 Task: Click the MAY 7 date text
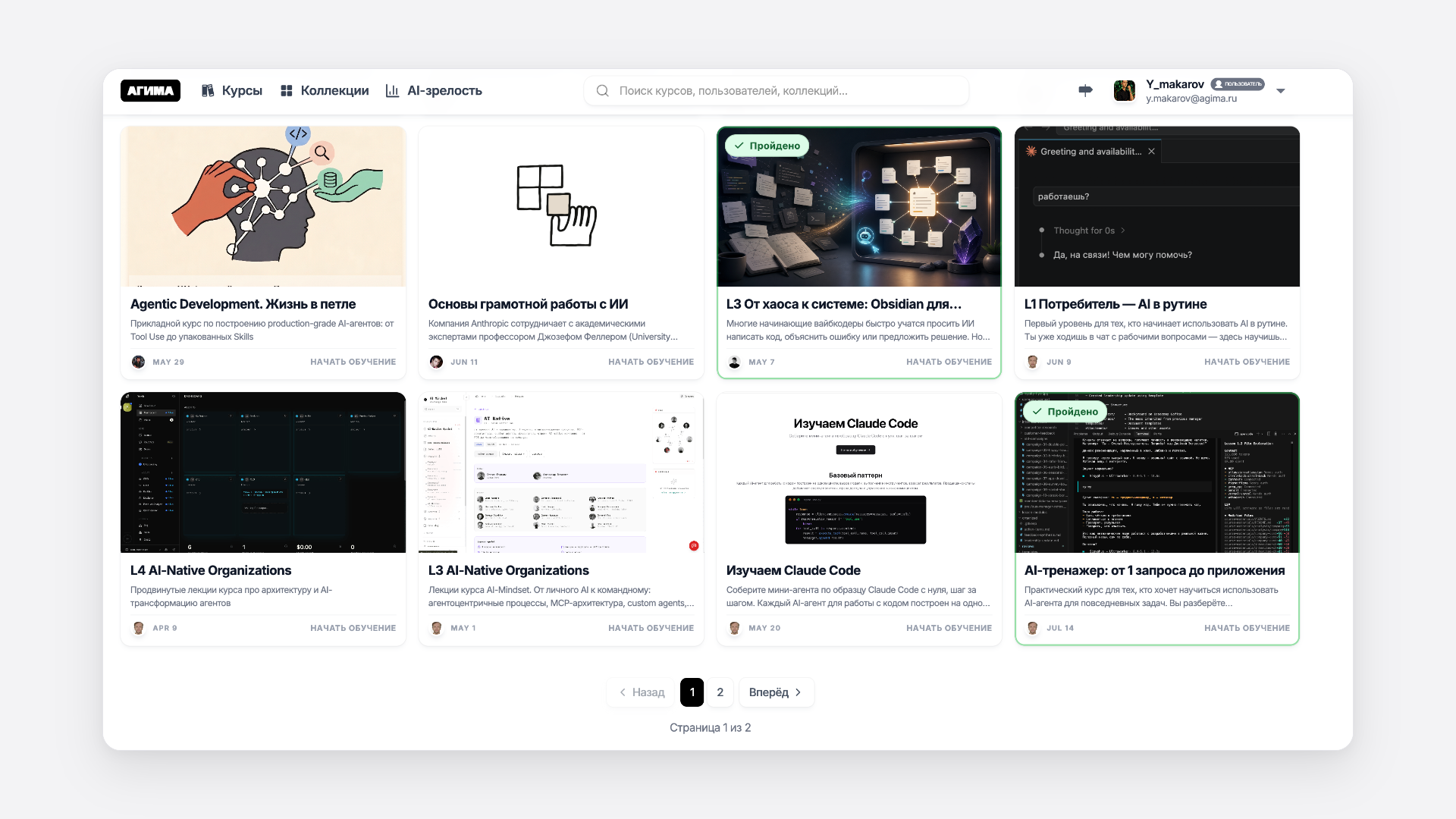(761, 362)
